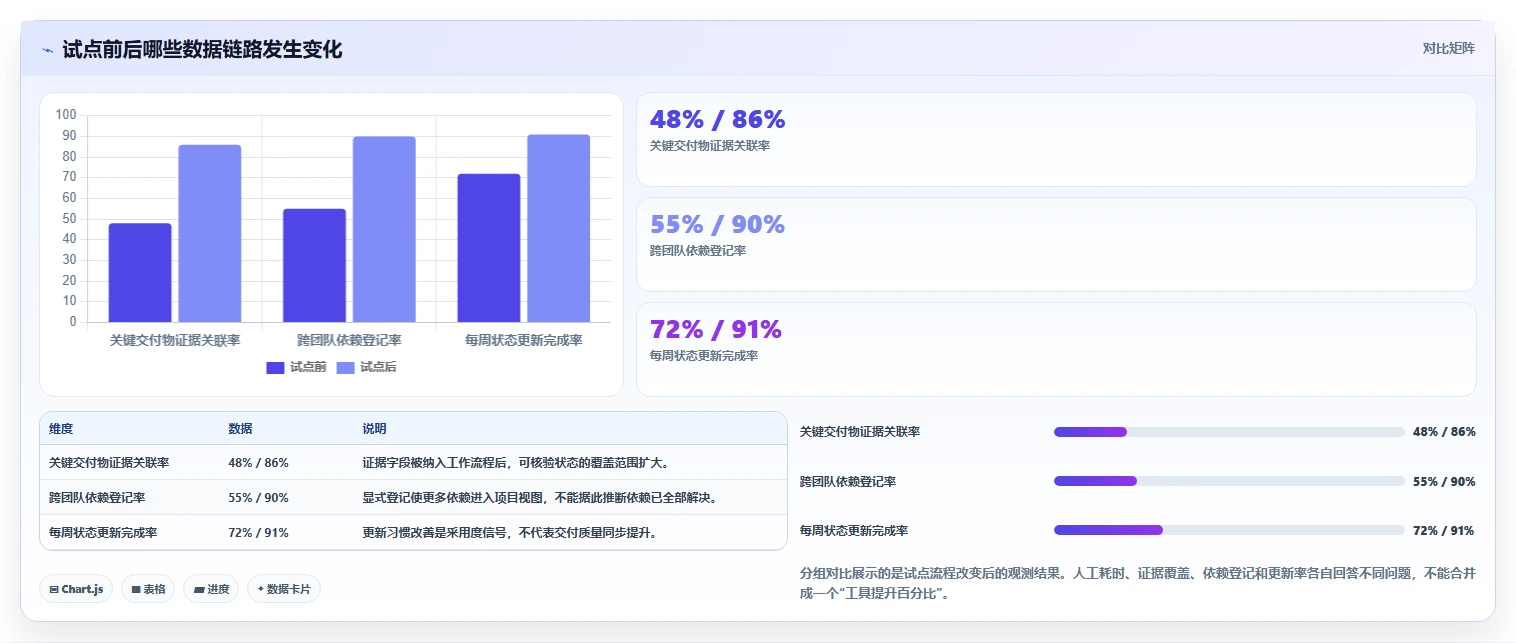Click the progress bar for 关键交付物证据关联率
1516x643 pixels.
point(1229,432)
